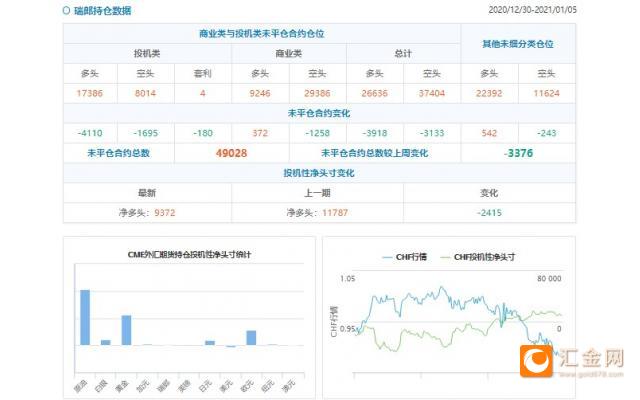Click the 最新 column header
The image size is (640, 400).
(x=147, y=193)
